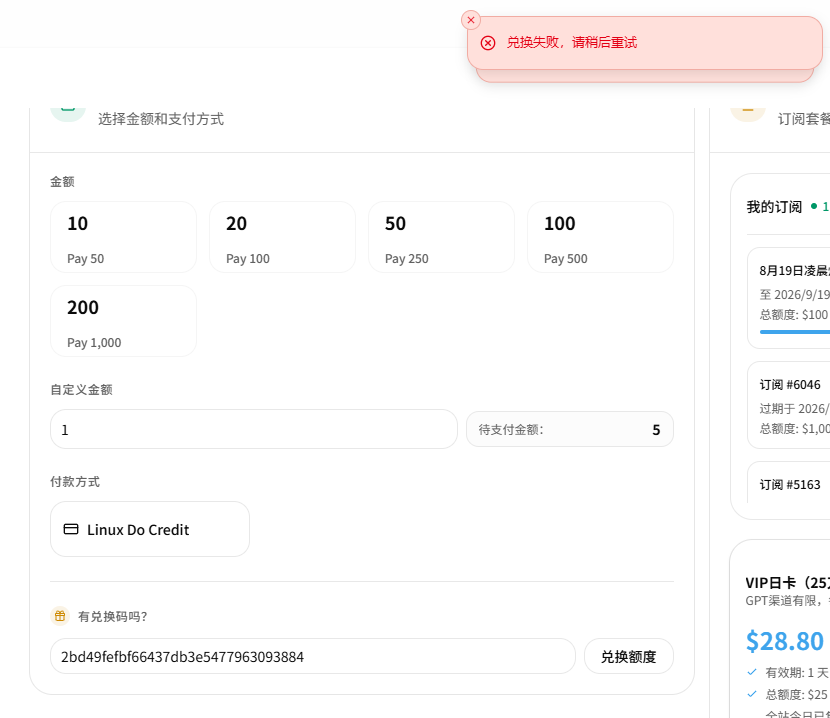Click the GPT渠道有限 description text
The width and height of the screenshot is (830, 718).
coord(788,600)
